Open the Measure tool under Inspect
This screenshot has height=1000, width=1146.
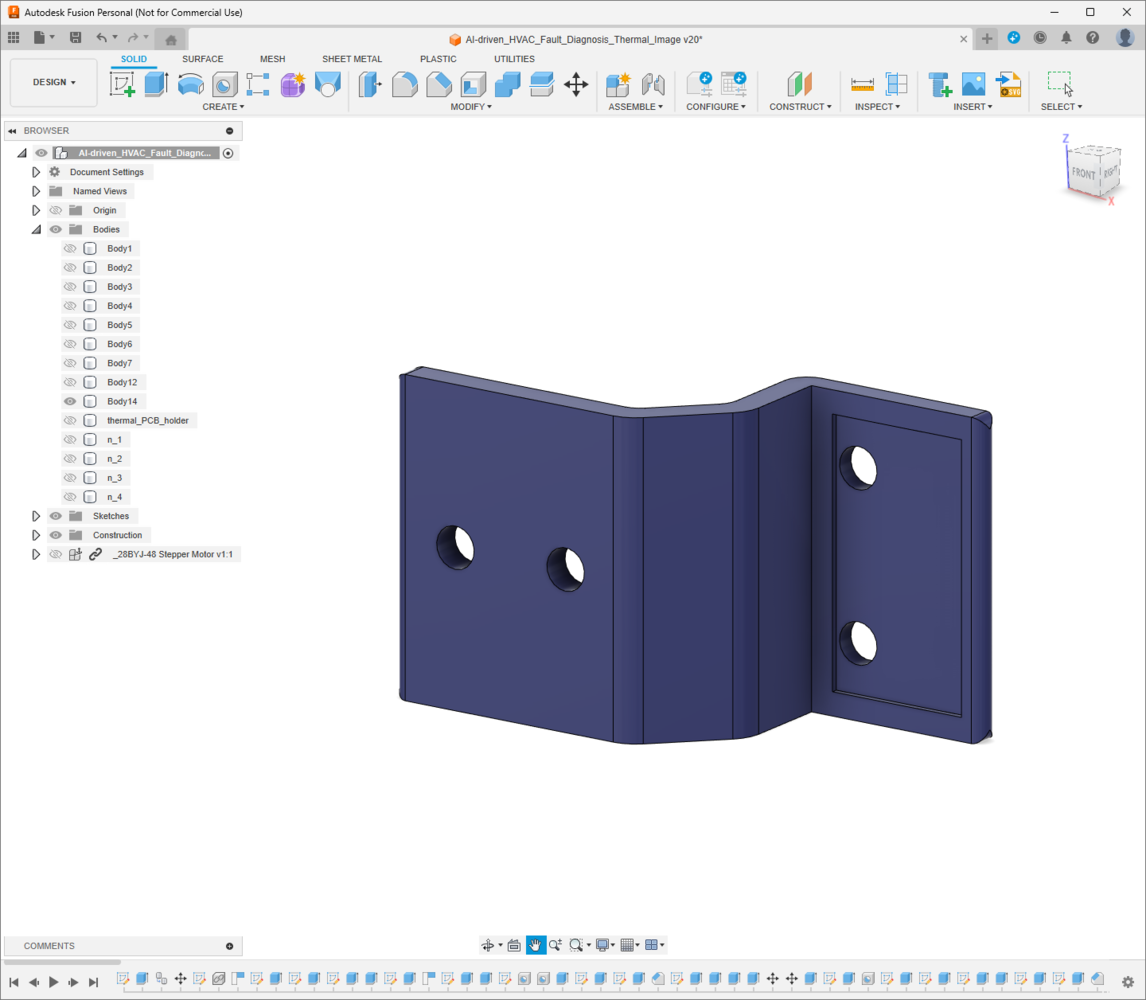point(862,84)
